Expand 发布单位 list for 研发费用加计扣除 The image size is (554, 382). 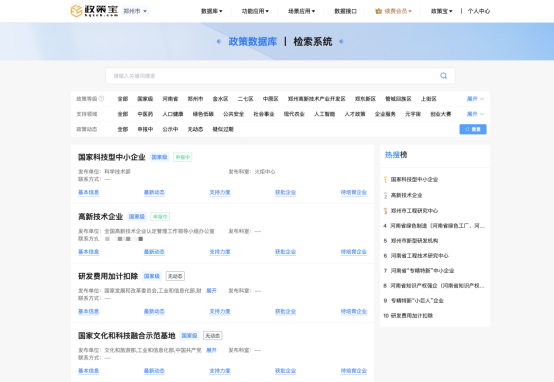(x=211, y=290)
